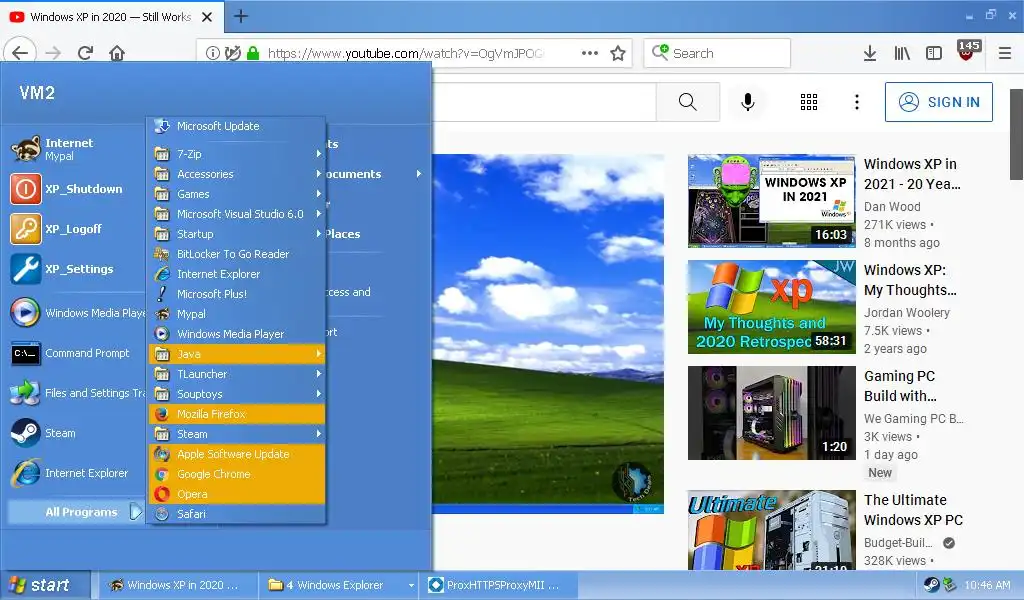Screen dimensions: 1024x600
Task: Click the YouTube search magnifier button
Action: click(x=688, y=102)
